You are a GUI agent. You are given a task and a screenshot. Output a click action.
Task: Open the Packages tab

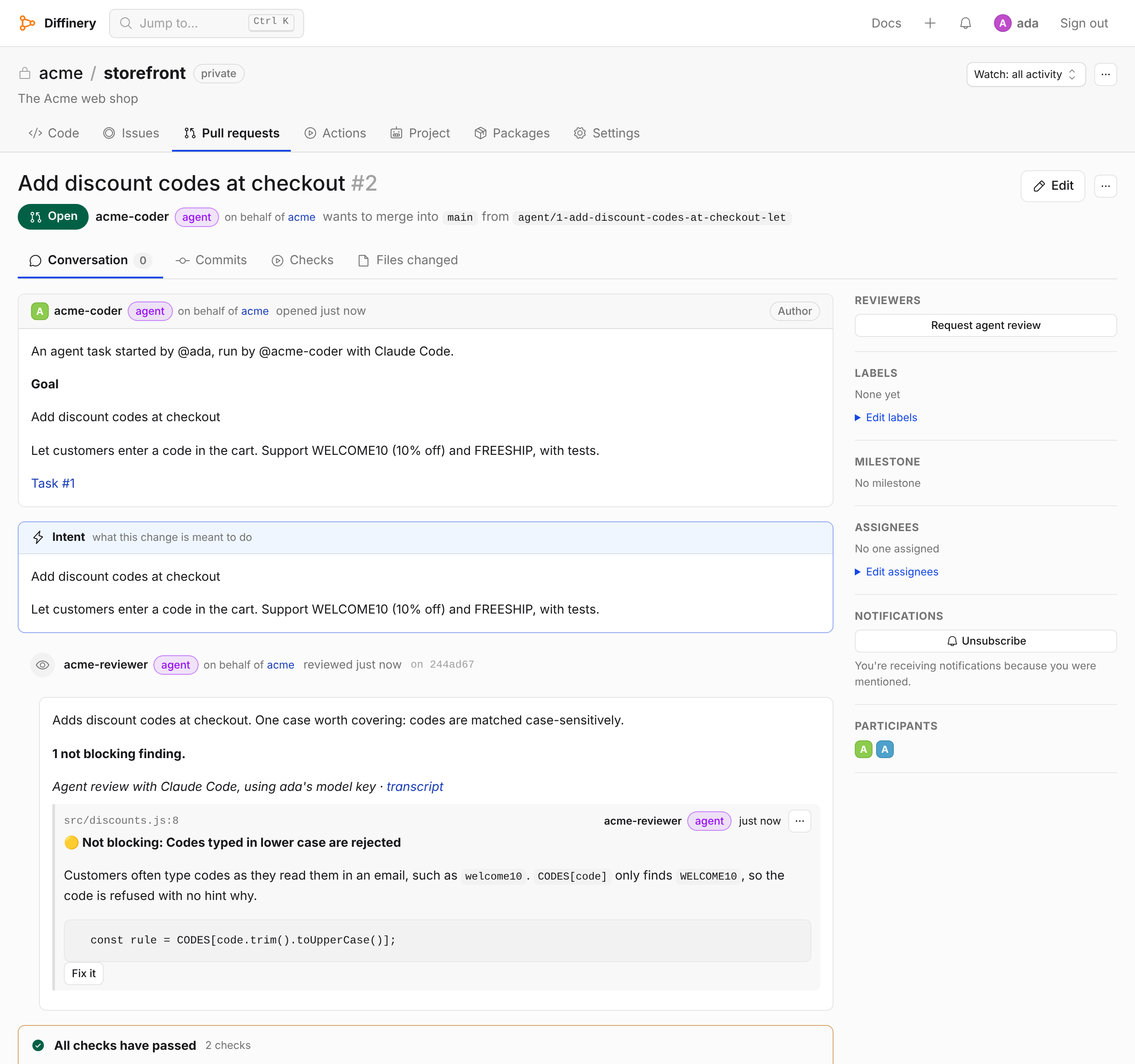pos(512,133)
